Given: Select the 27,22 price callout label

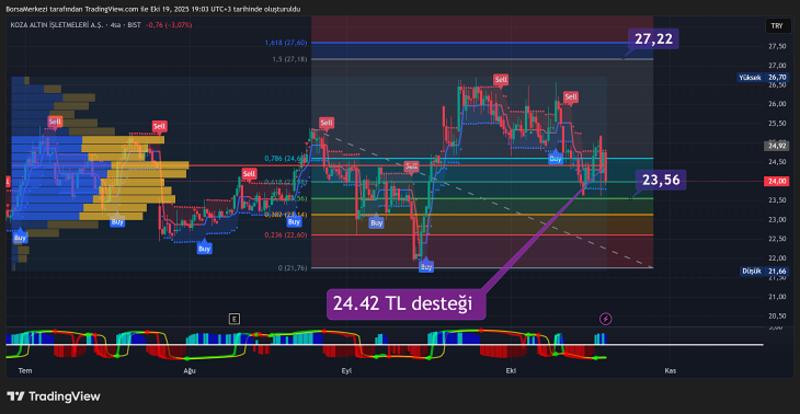Looking at the screenshot, I should click(x=653, y=39).
